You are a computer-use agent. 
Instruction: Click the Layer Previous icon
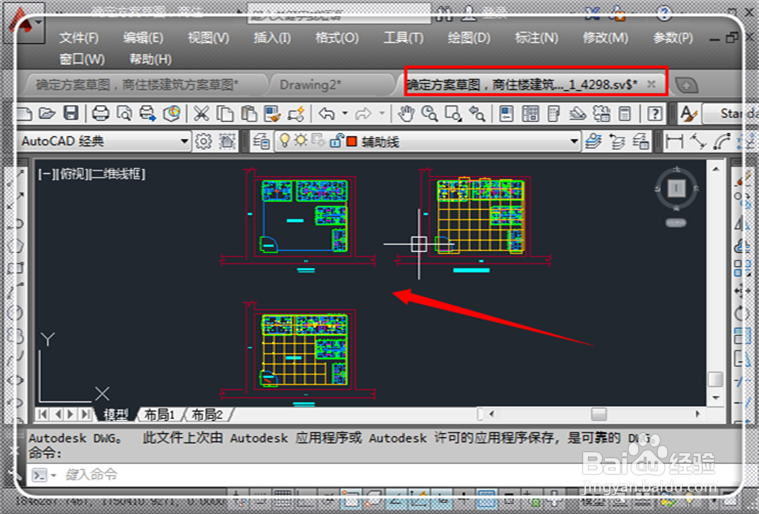[x=617, y=141]
